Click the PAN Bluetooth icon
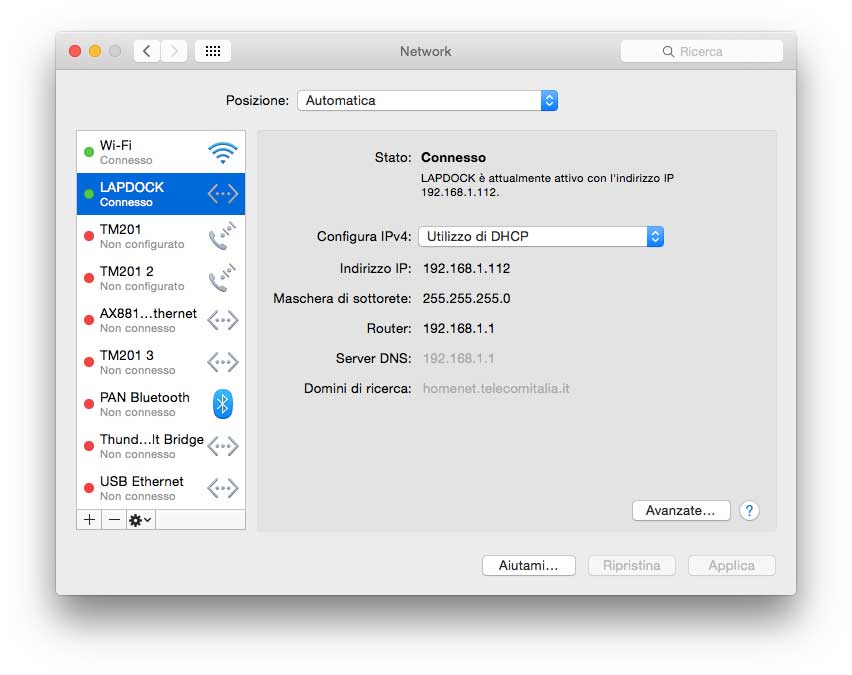This screenshot has width=852, height=675. pyautogui.click(x=223, y=404)
